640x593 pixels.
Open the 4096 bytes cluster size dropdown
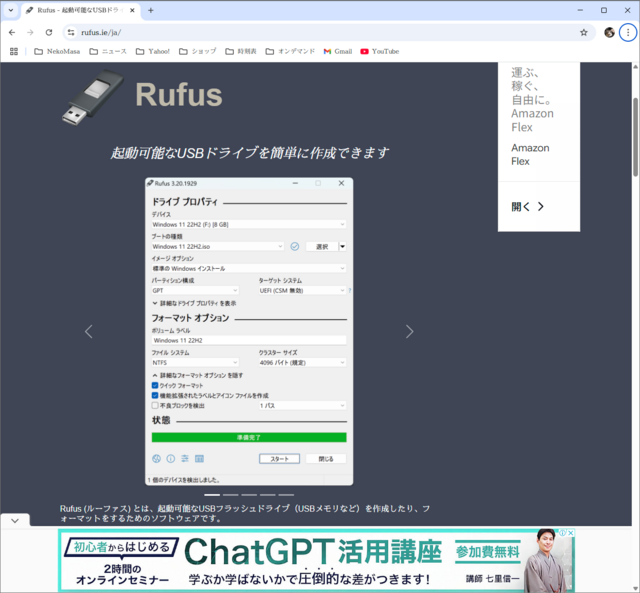click(x=302, y=362)
